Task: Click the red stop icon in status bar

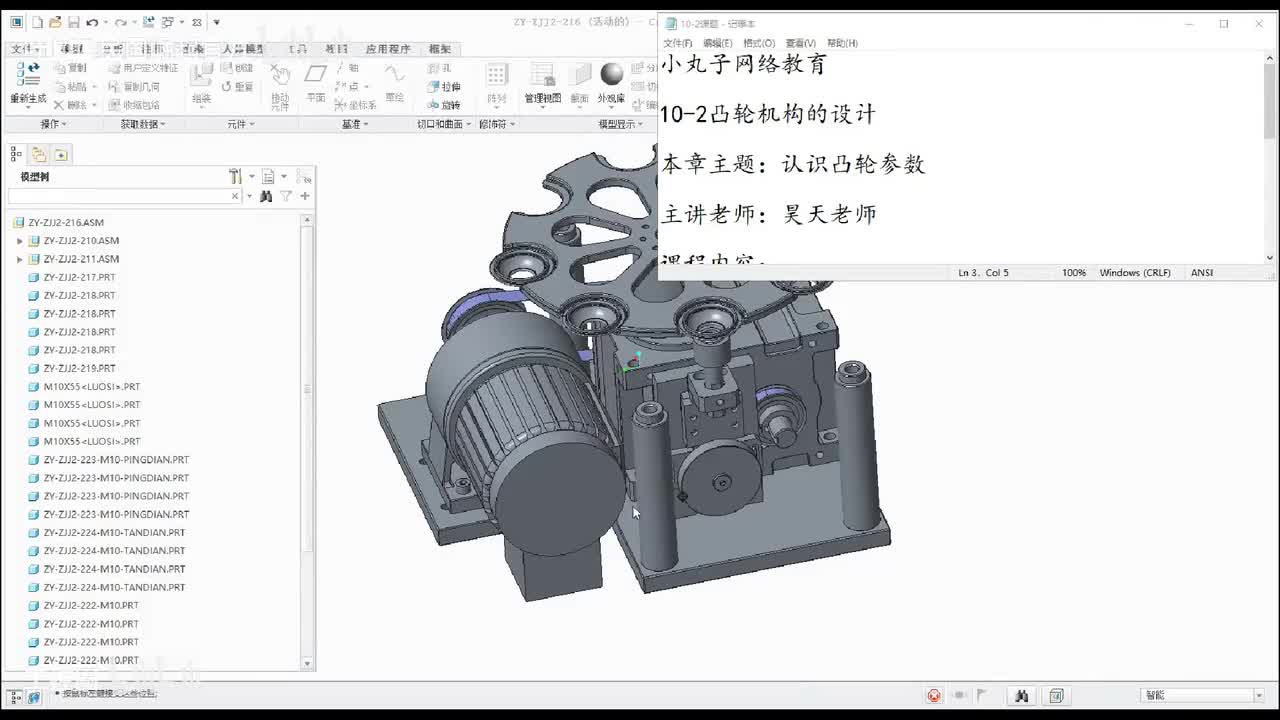Action: [x=934, y=695]
